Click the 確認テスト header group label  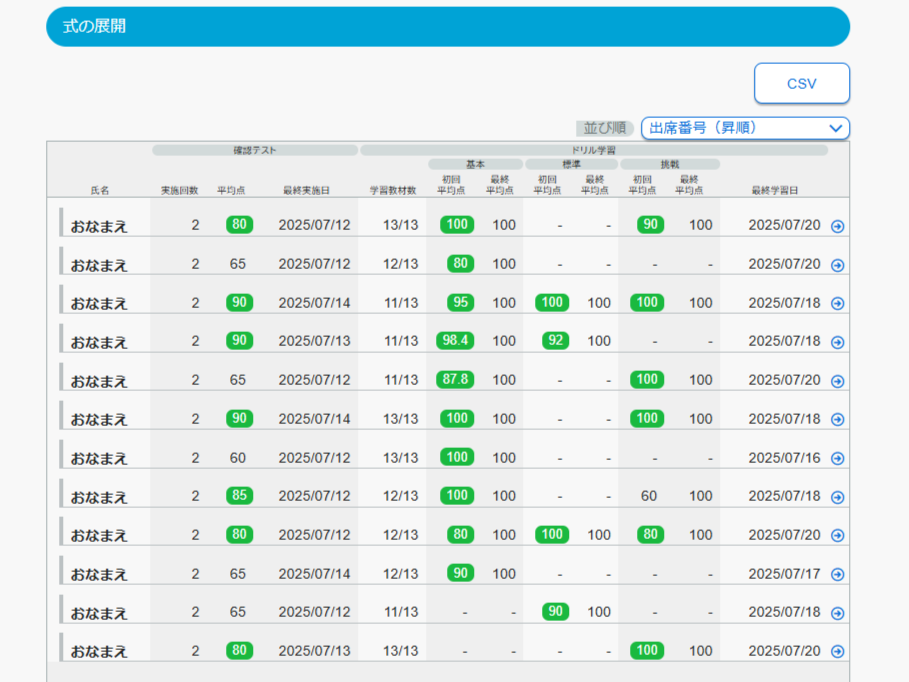255,150
